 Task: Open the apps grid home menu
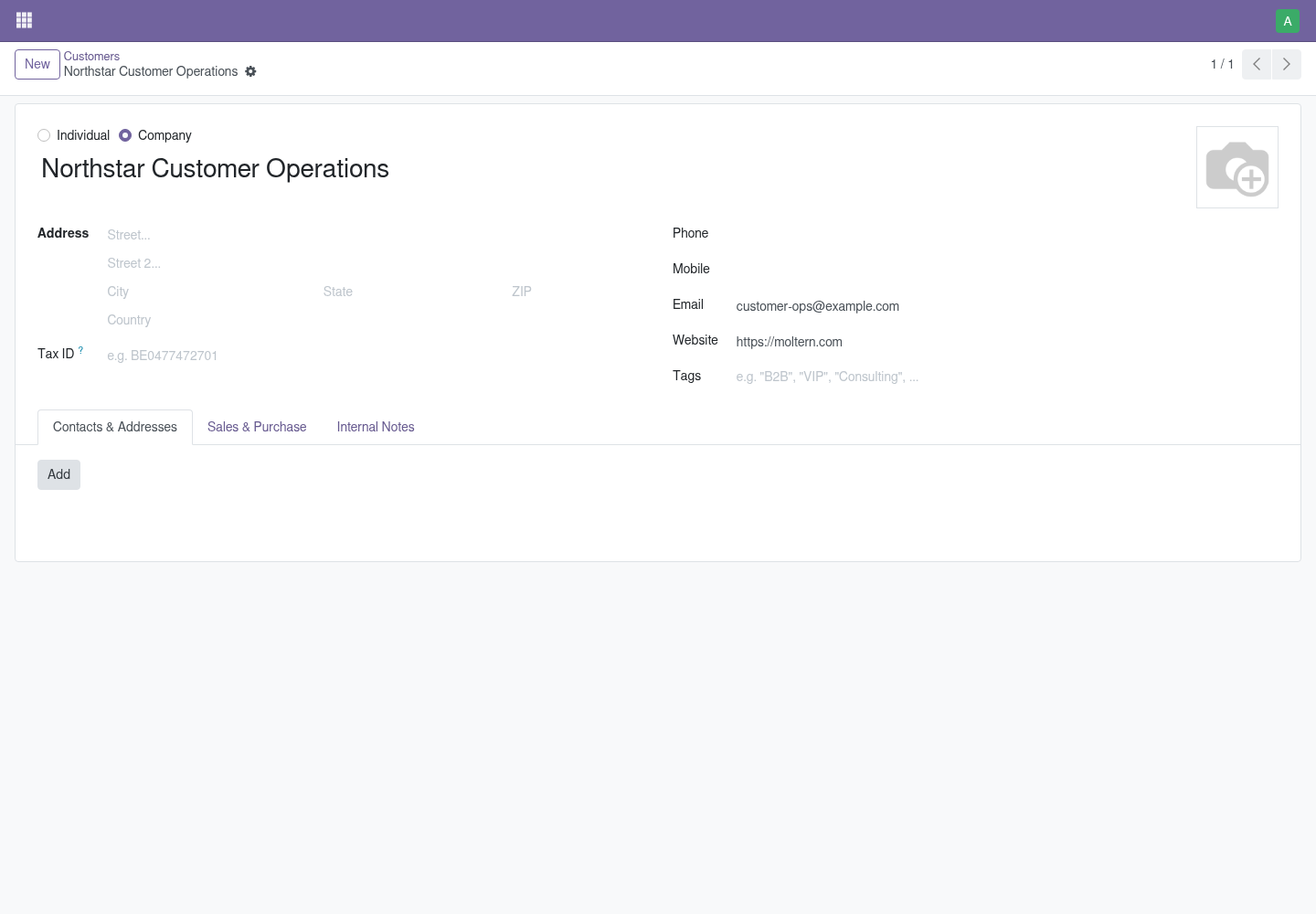tap(25, 20)
